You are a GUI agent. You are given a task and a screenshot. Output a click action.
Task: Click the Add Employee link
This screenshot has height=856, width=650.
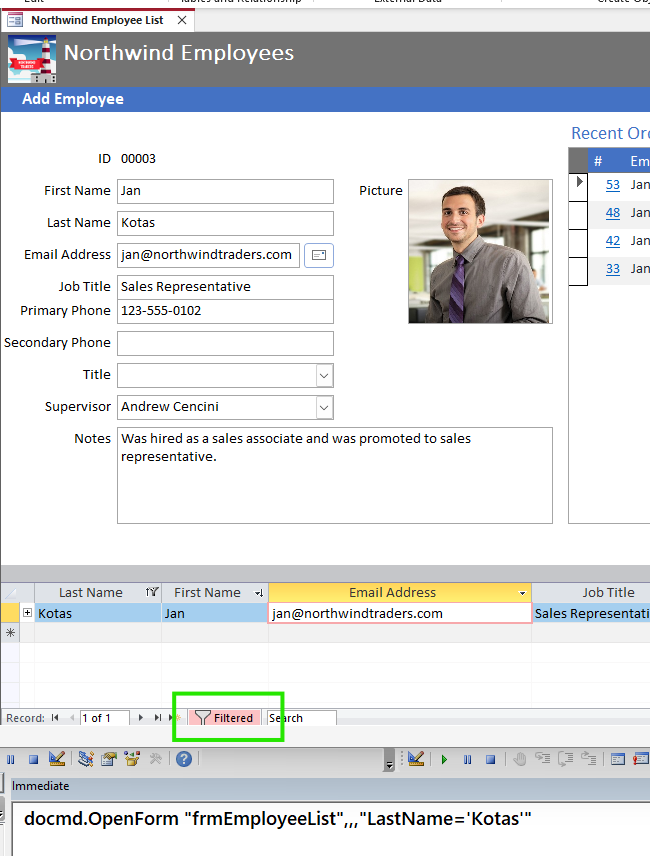click(x=73, y=99)
